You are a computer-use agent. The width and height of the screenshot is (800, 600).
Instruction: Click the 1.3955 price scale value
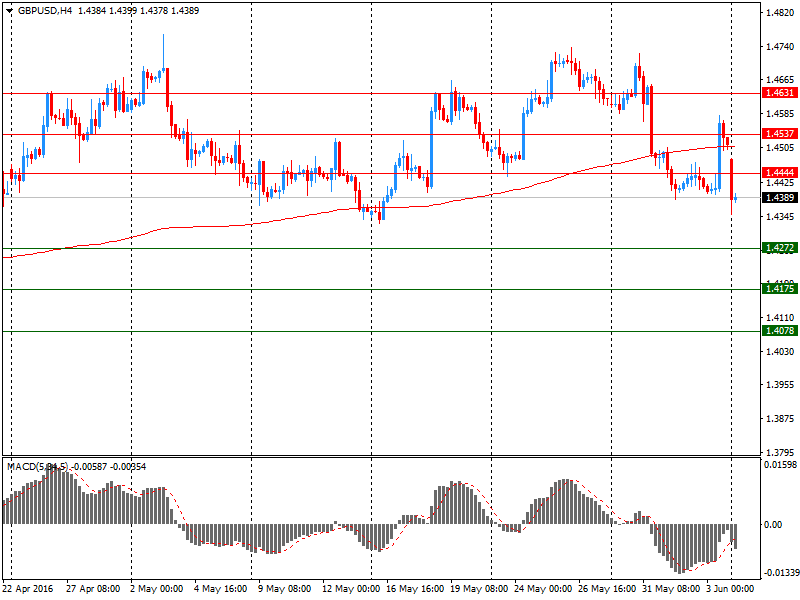coord(781,385)
